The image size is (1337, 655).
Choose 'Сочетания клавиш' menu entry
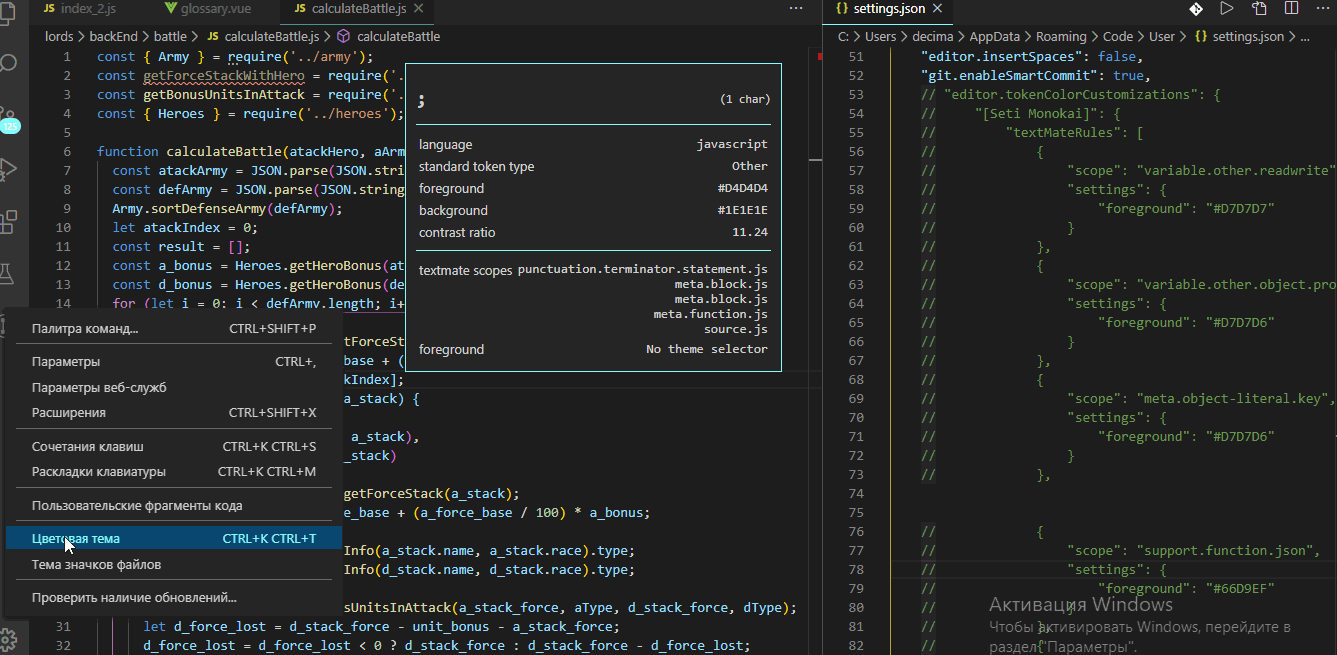pos(174,446)
